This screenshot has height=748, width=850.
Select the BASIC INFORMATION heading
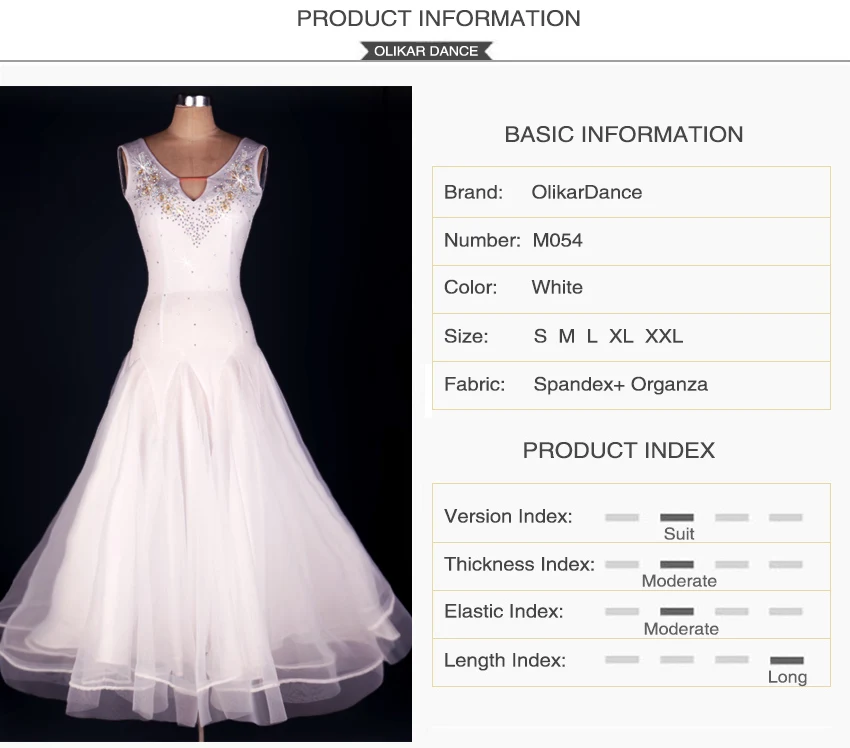(x=624, y=134)
